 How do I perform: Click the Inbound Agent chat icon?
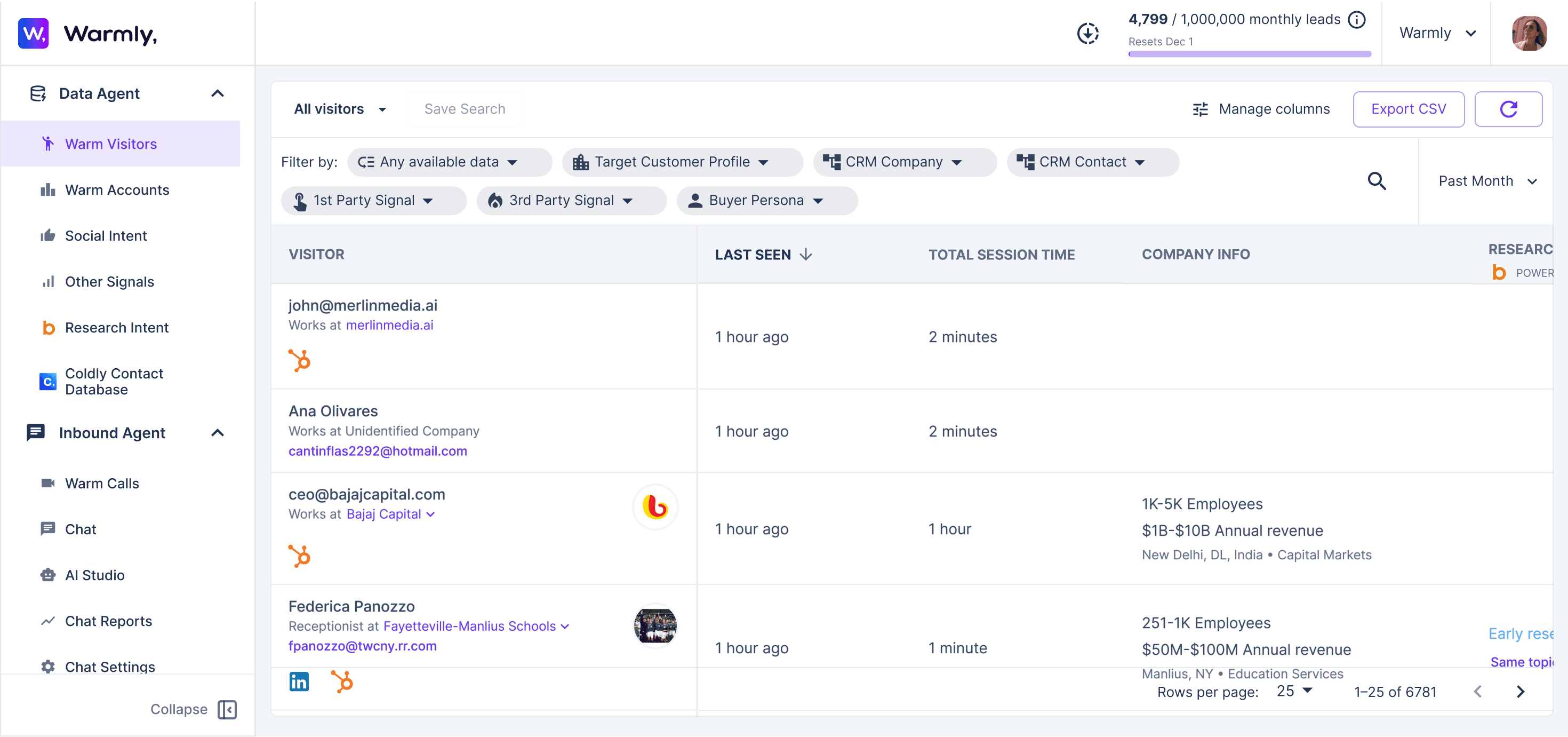(x=36, y=432)
